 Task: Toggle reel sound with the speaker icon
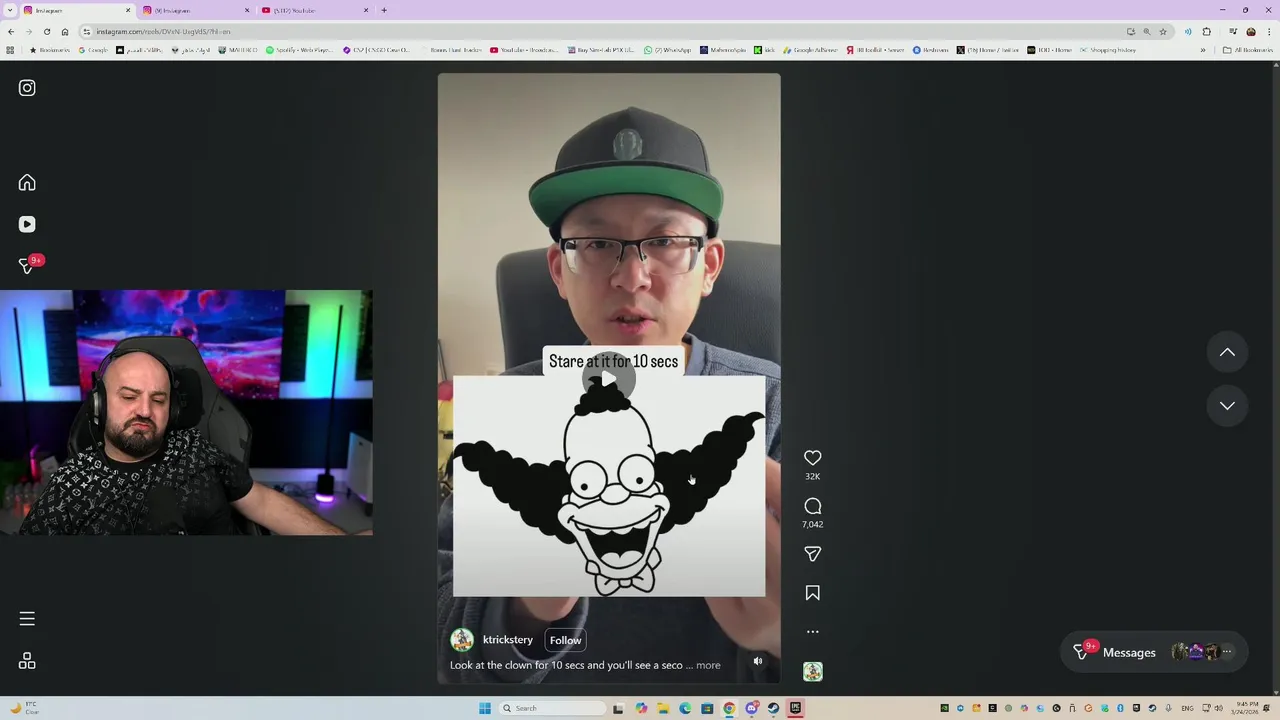(757, 661)
